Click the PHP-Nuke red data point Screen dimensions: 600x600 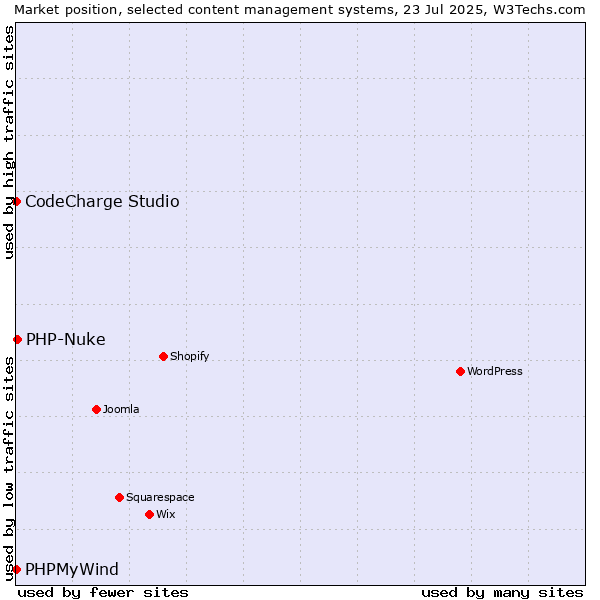coord(18,339)
